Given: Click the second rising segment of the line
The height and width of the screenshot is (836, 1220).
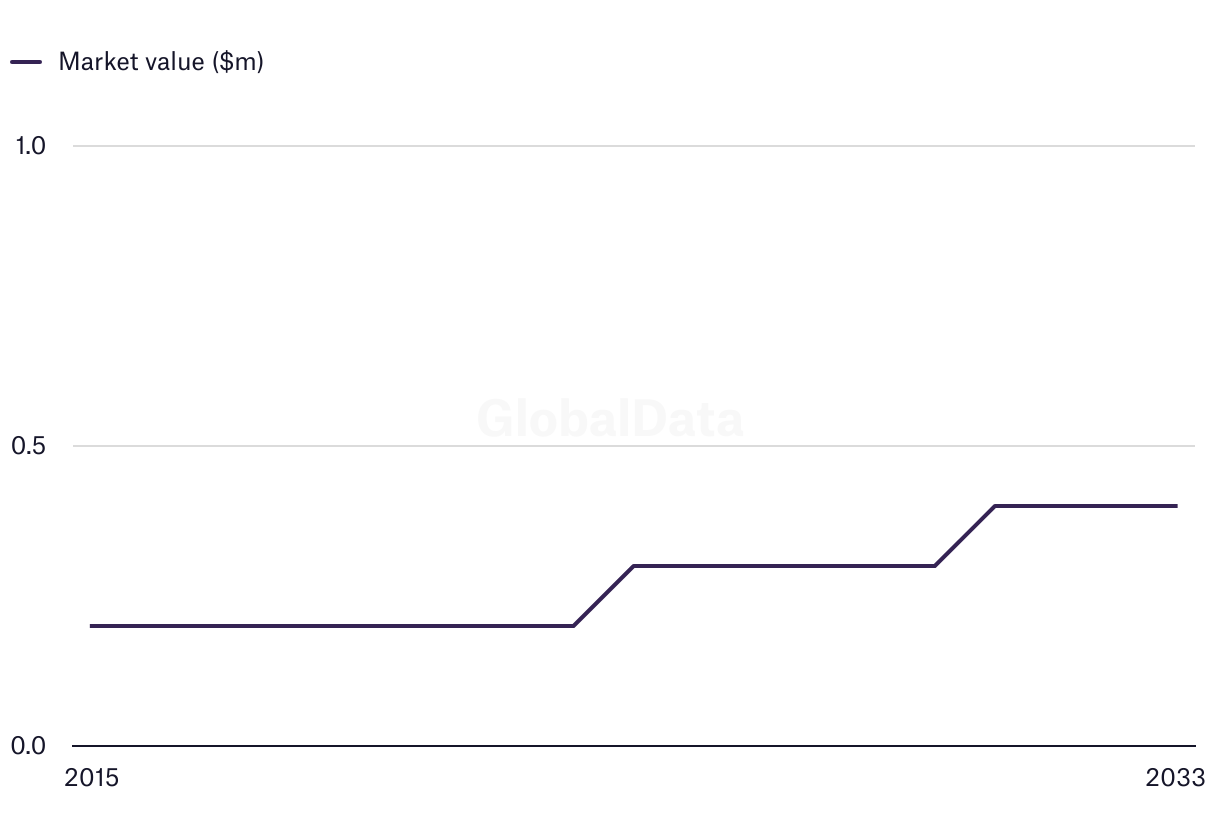Looking at the screenshot, I should coord(965,536).
